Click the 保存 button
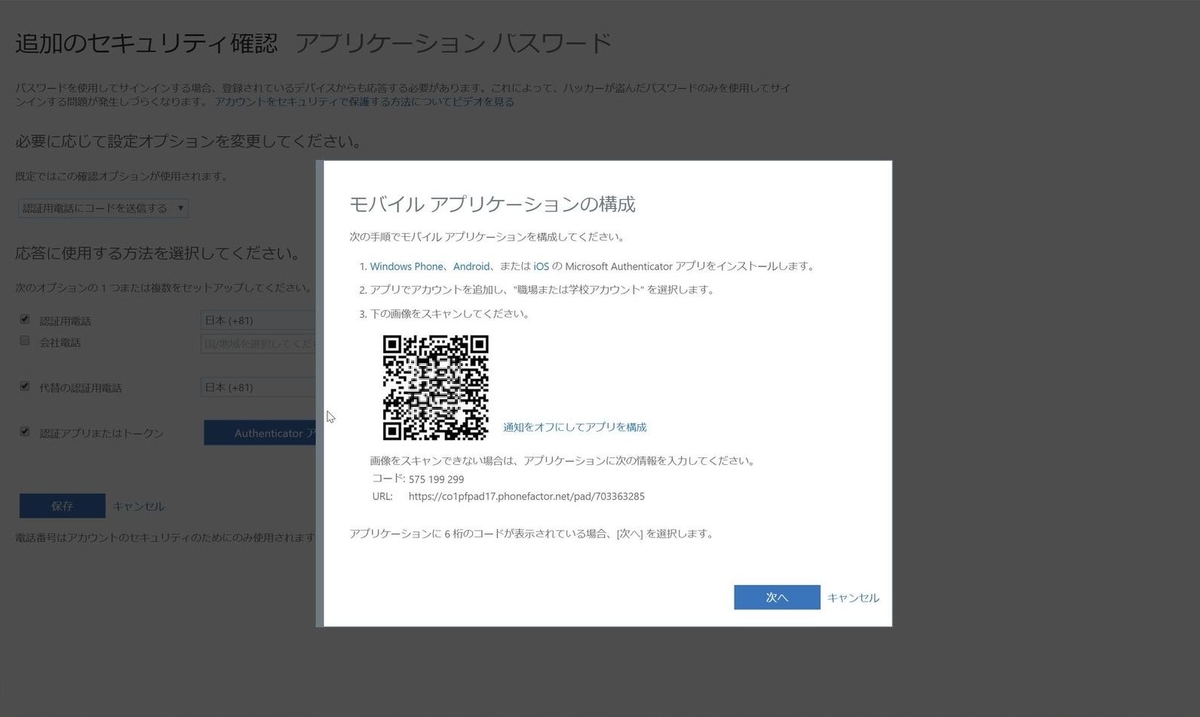This screenshot has height=717, width=1200. [62, 505]
